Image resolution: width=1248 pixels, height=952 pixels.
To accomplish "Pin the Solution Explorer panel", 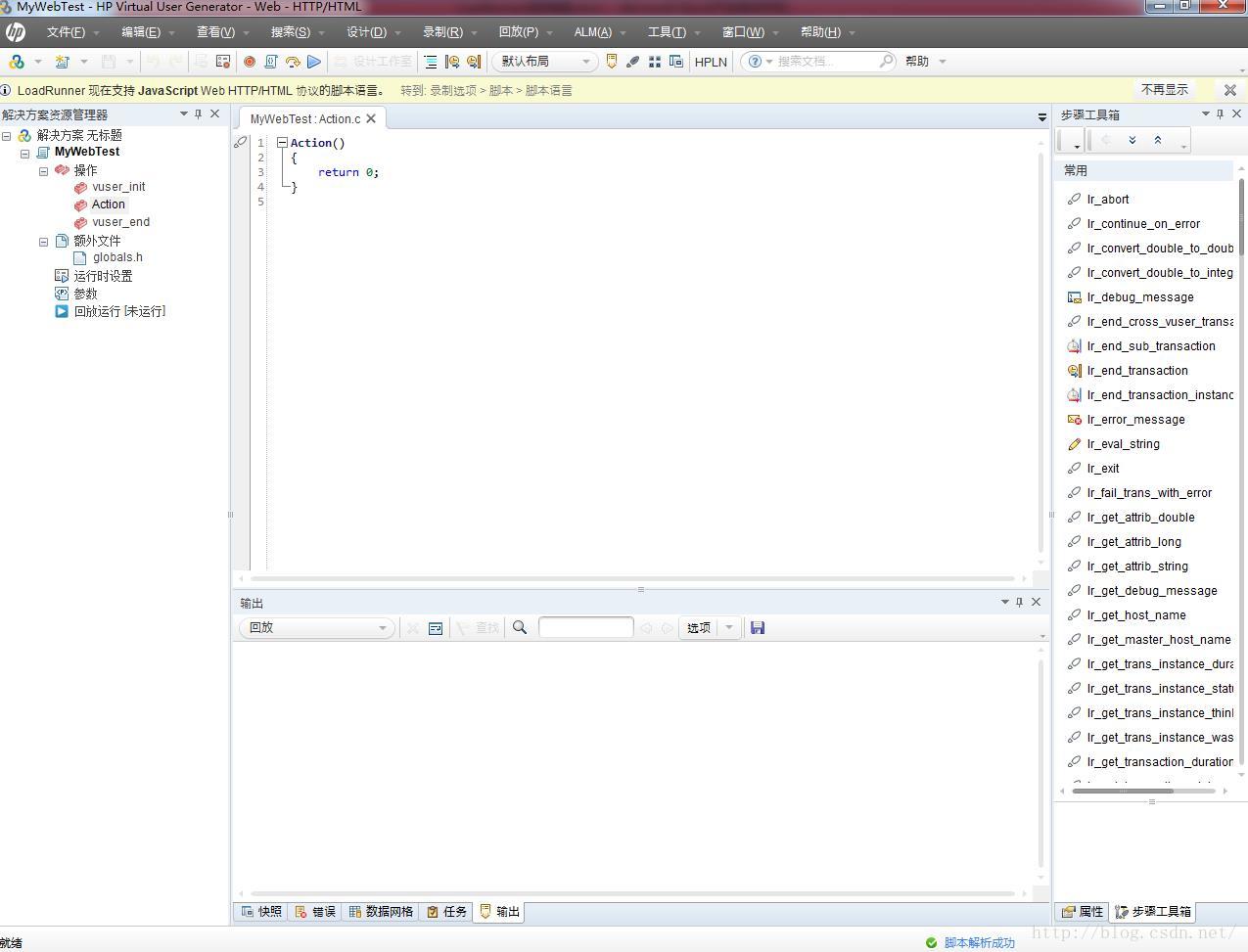I will pos(199,114).
